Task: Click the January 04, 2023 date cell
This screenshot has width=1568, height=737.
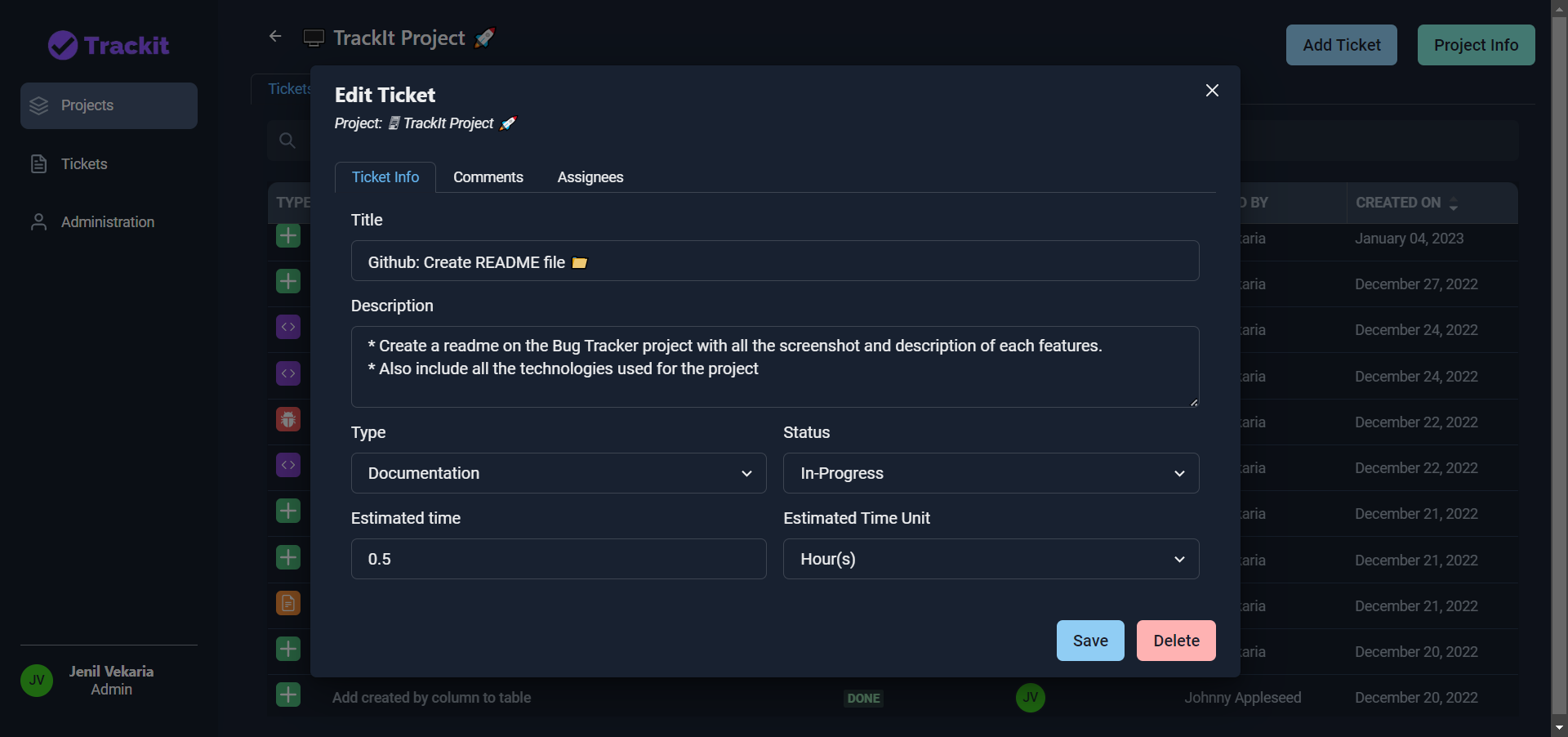Action: [x=1409, y=239]
